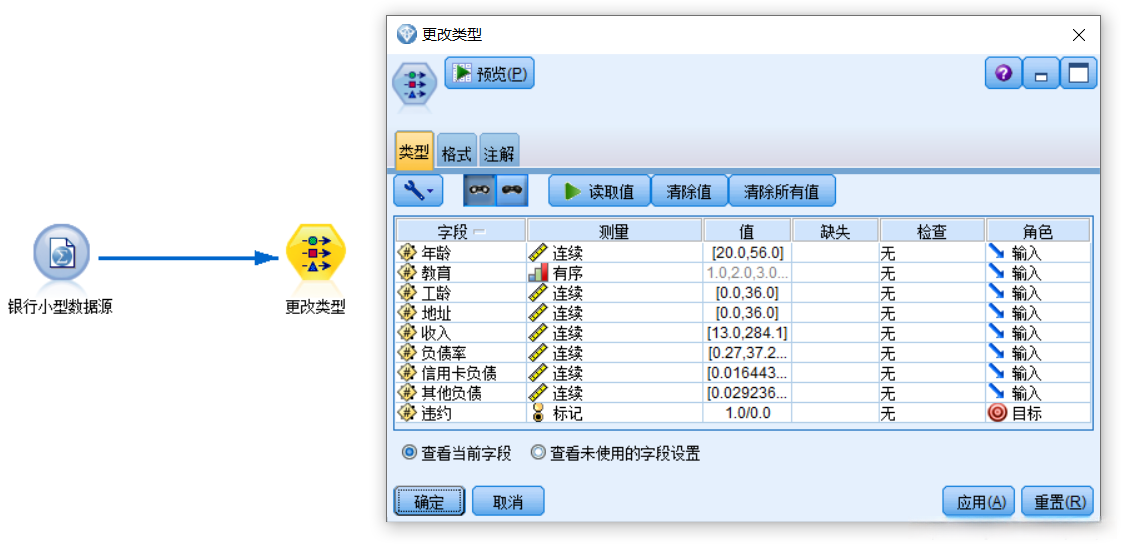Viewport: 1121px width, 549px height.
Task: Click the bar-chart ordinal icon for 教育
Action: click(x=538, y=273)
